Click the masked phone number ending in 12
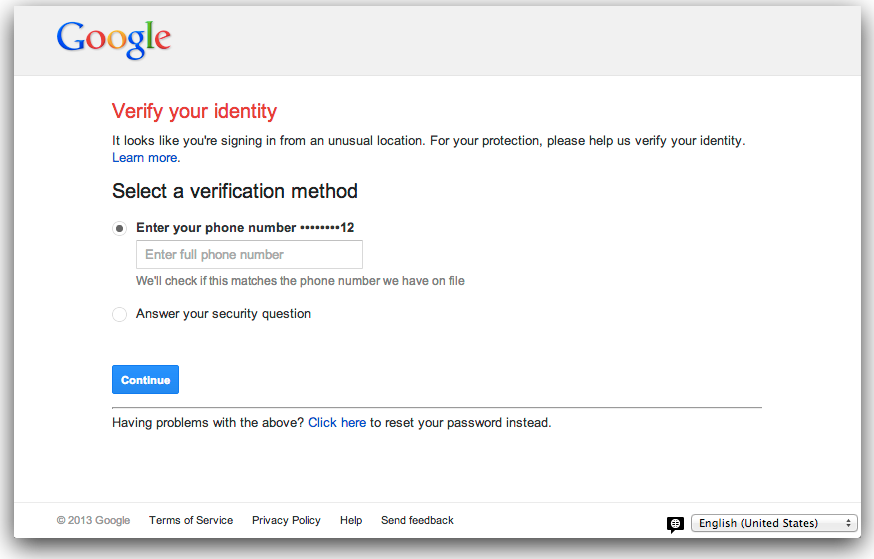Image resolution: width=874 pixels, height=559 pixels. (x=328, y=228)
